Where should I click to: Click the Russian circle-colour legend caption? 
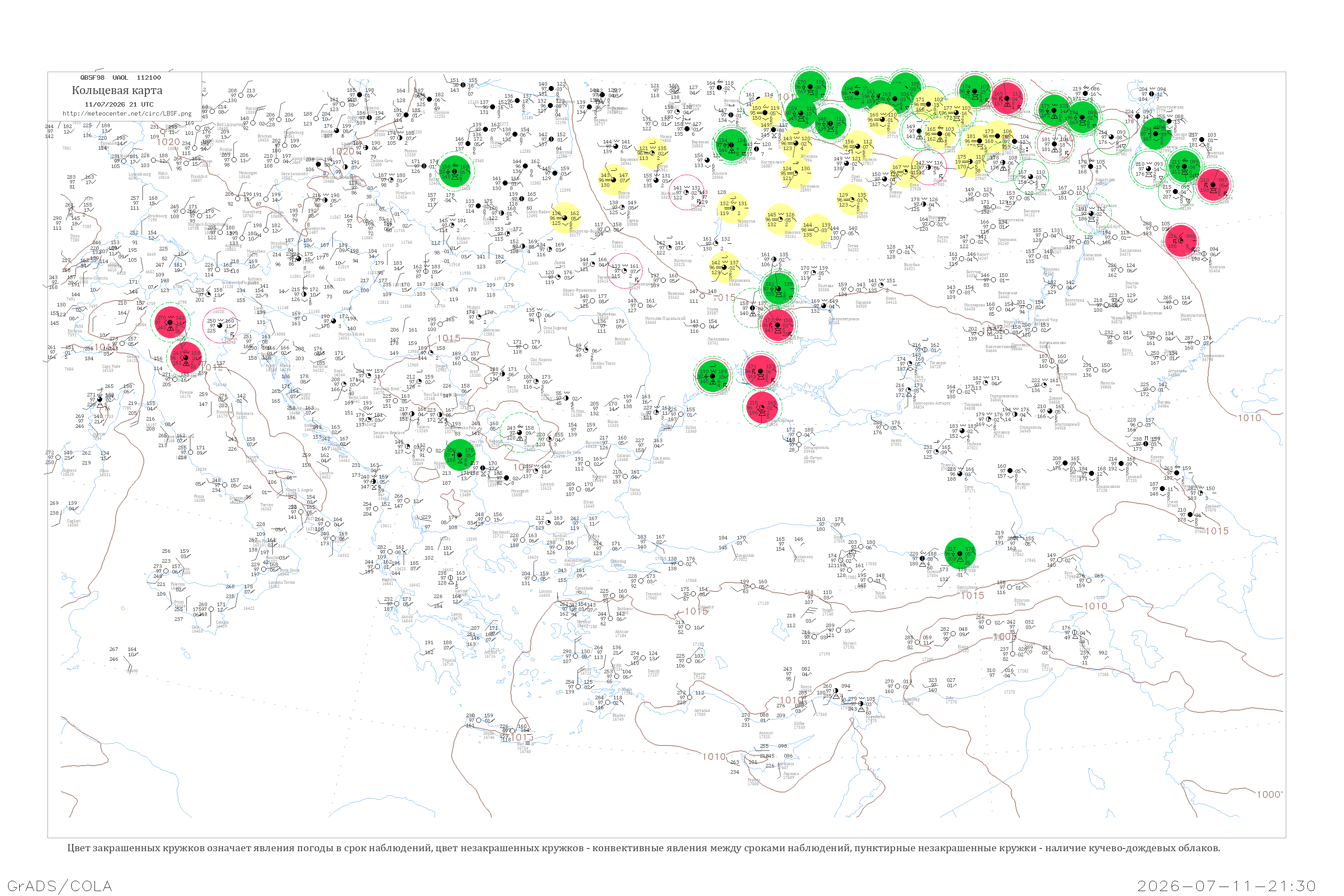[644, 848]
